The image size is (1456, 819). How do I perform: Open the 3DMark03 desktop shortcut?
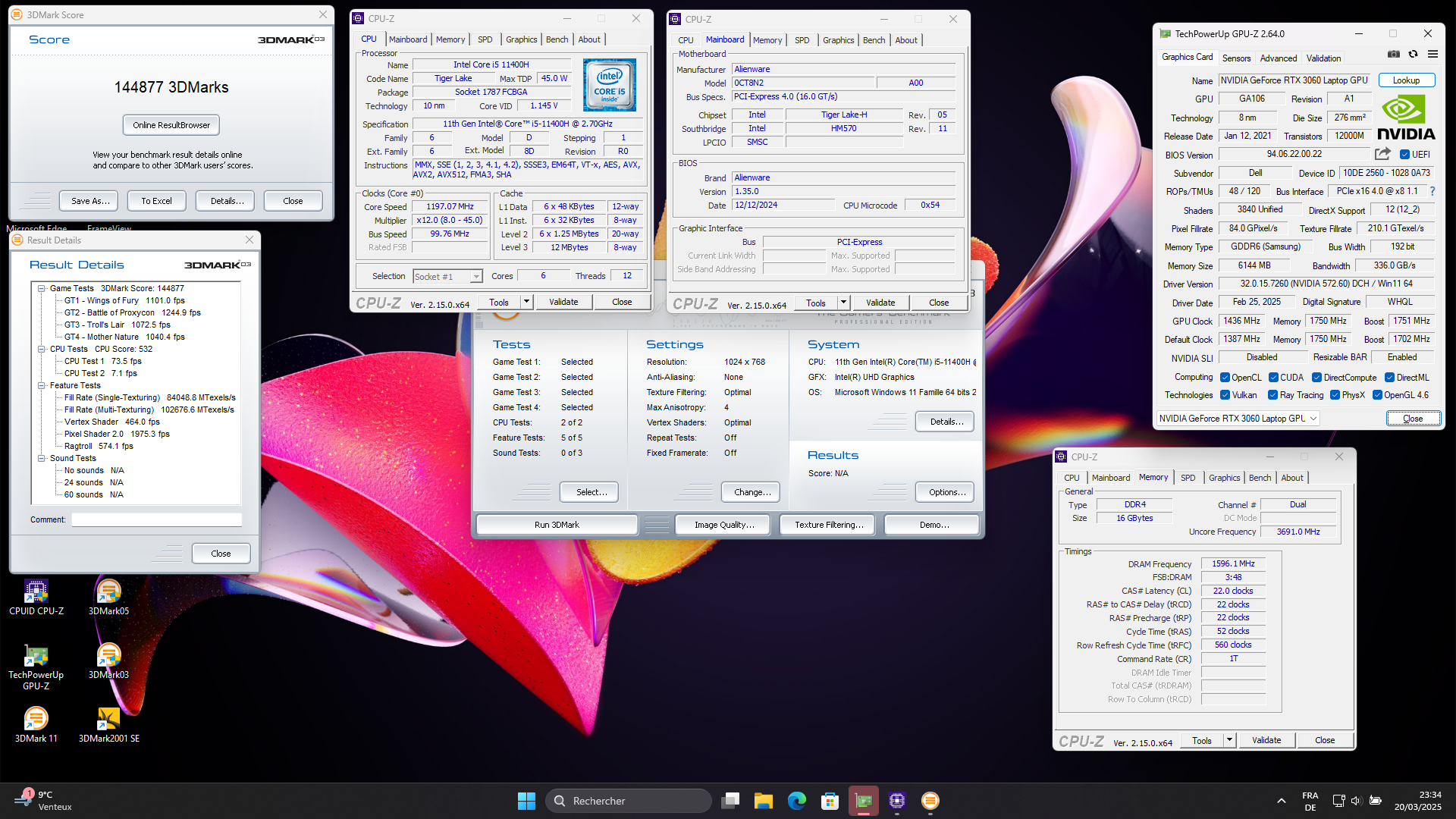(x=108, y=661)
